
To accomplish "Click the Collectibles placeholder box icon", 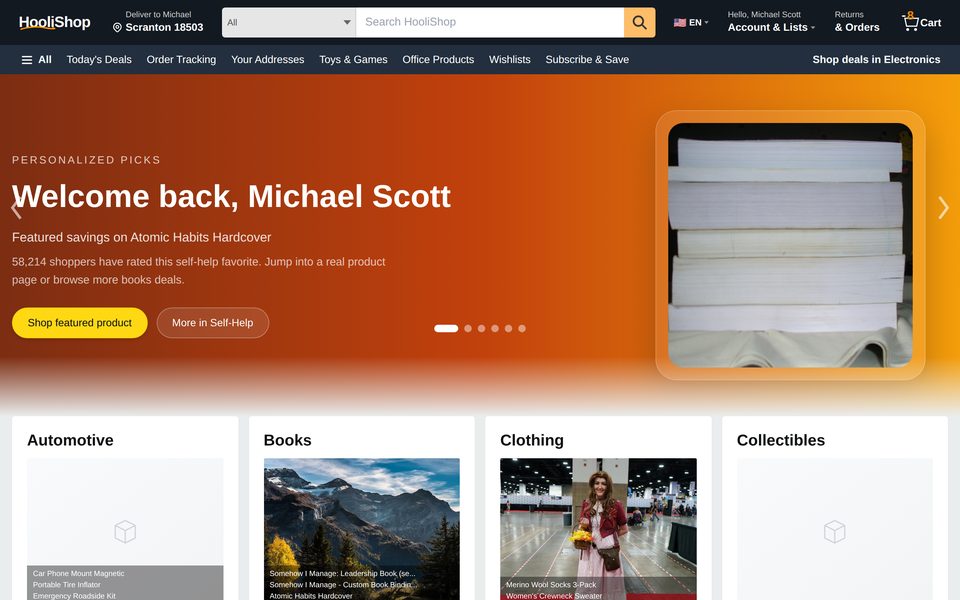I will [834, 531].
